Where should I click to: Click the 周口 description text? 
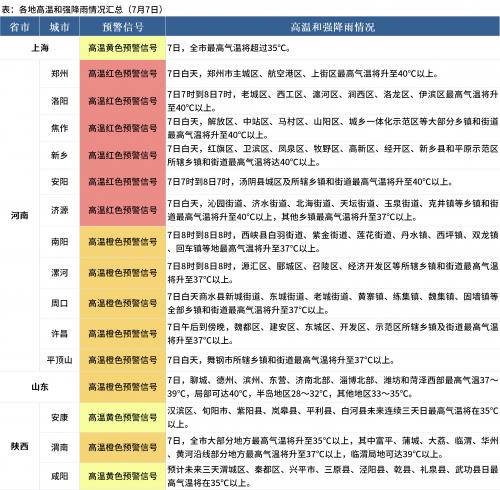[x=333, y=303]
